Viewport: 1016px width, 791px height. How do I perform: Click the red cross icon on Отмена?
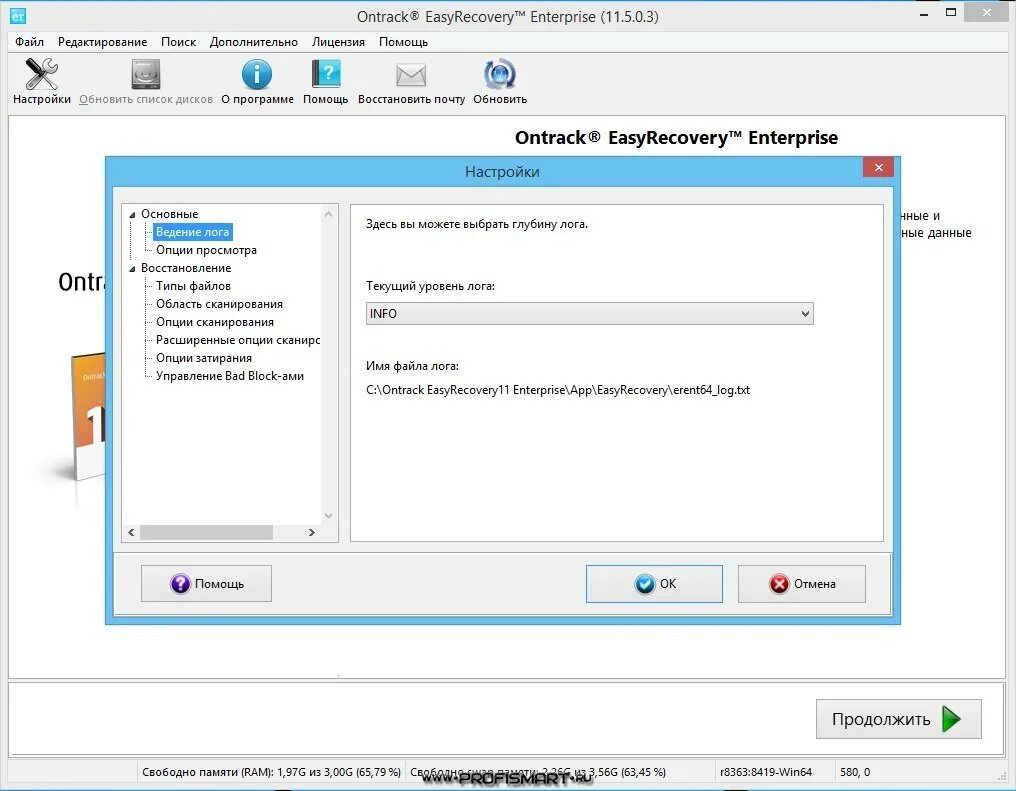[x=779, y=584]
